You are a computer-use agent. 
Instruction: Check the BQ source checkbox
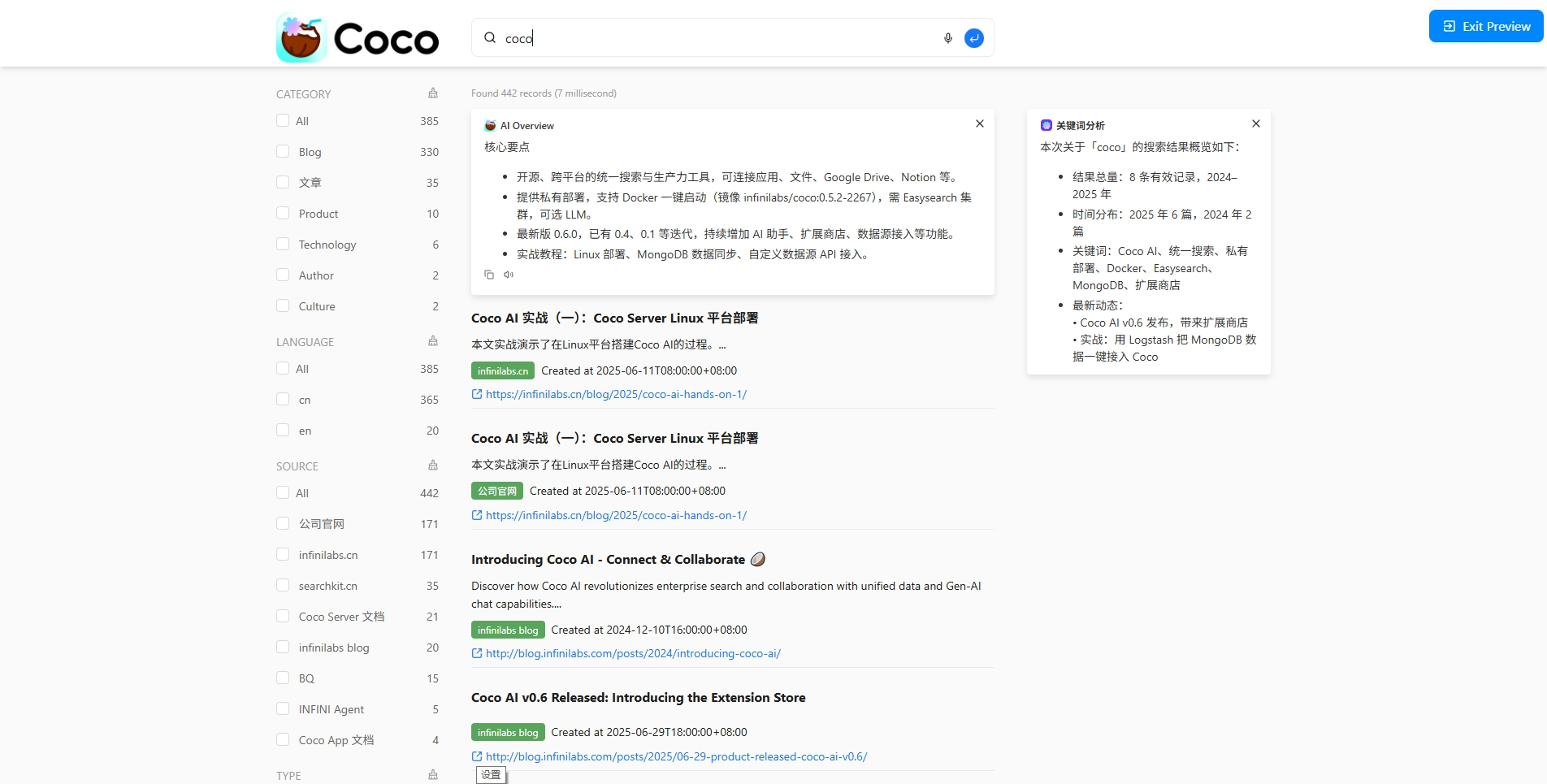(x=283, y=678)
